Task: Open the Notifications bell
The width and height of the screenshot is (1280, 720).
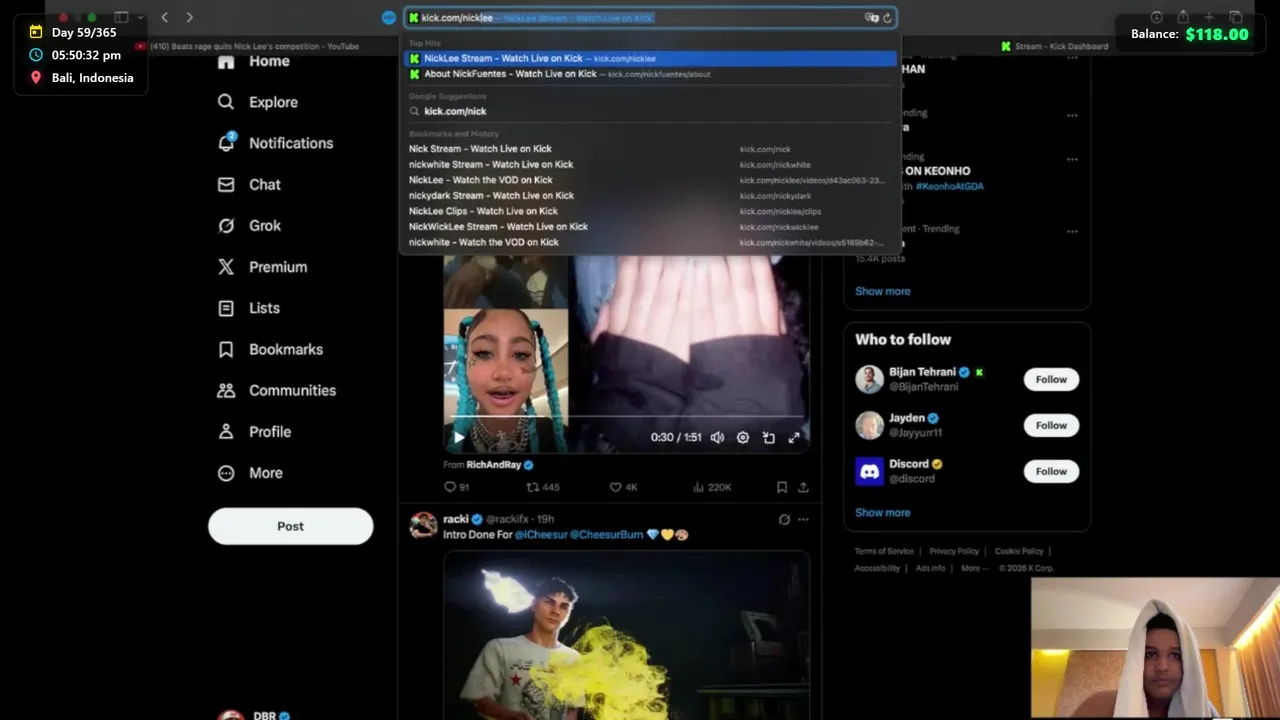Action: point(226,143)
